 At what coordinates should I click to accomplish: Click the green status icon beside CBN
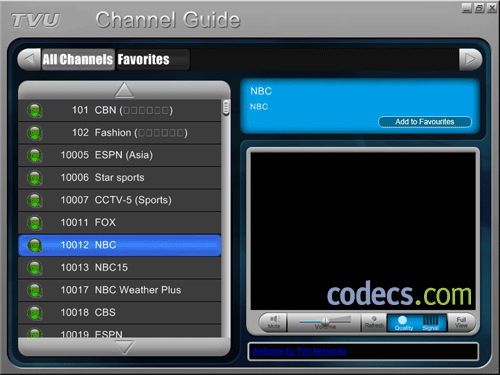(x=35, y=110)
